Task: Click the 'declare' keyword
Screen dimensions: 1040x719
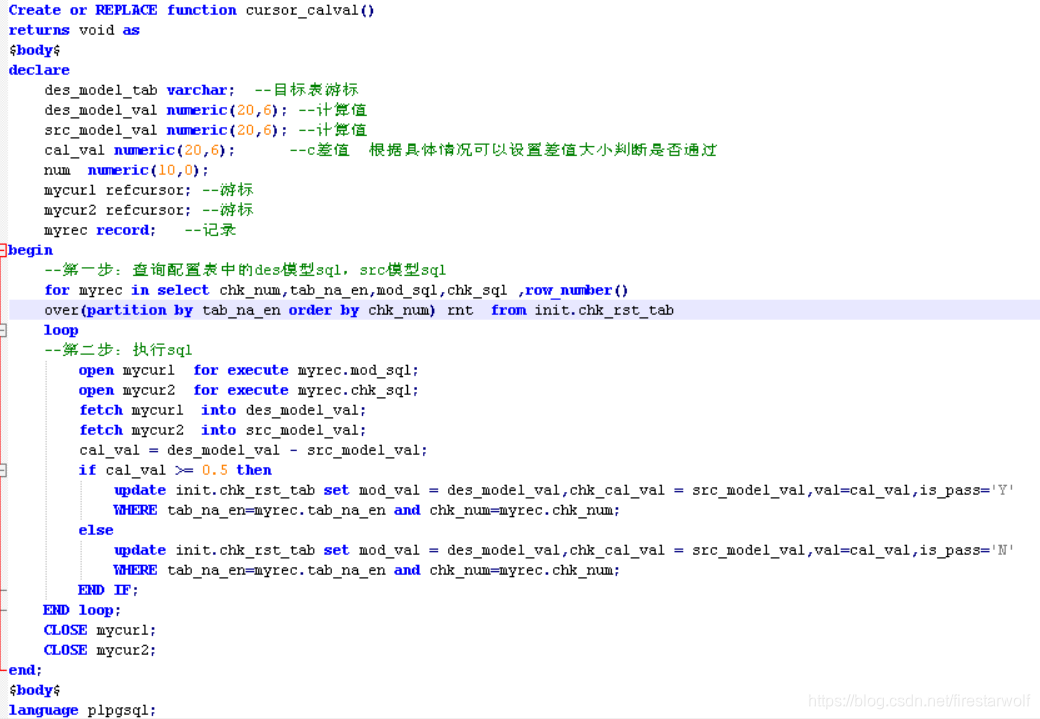Action: (x=39, y=70)
